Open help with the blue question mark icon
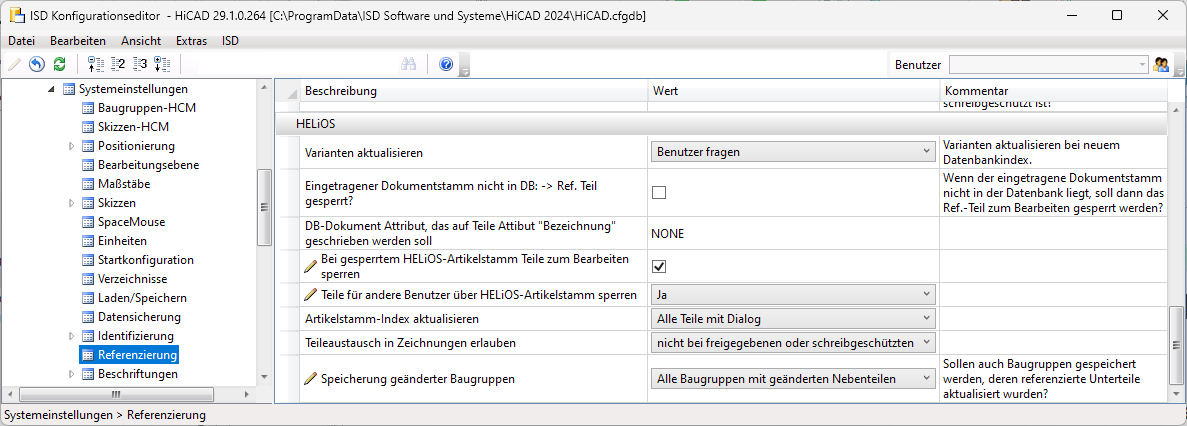This screenshot has height=426, width=1187. tap(446, 64)
